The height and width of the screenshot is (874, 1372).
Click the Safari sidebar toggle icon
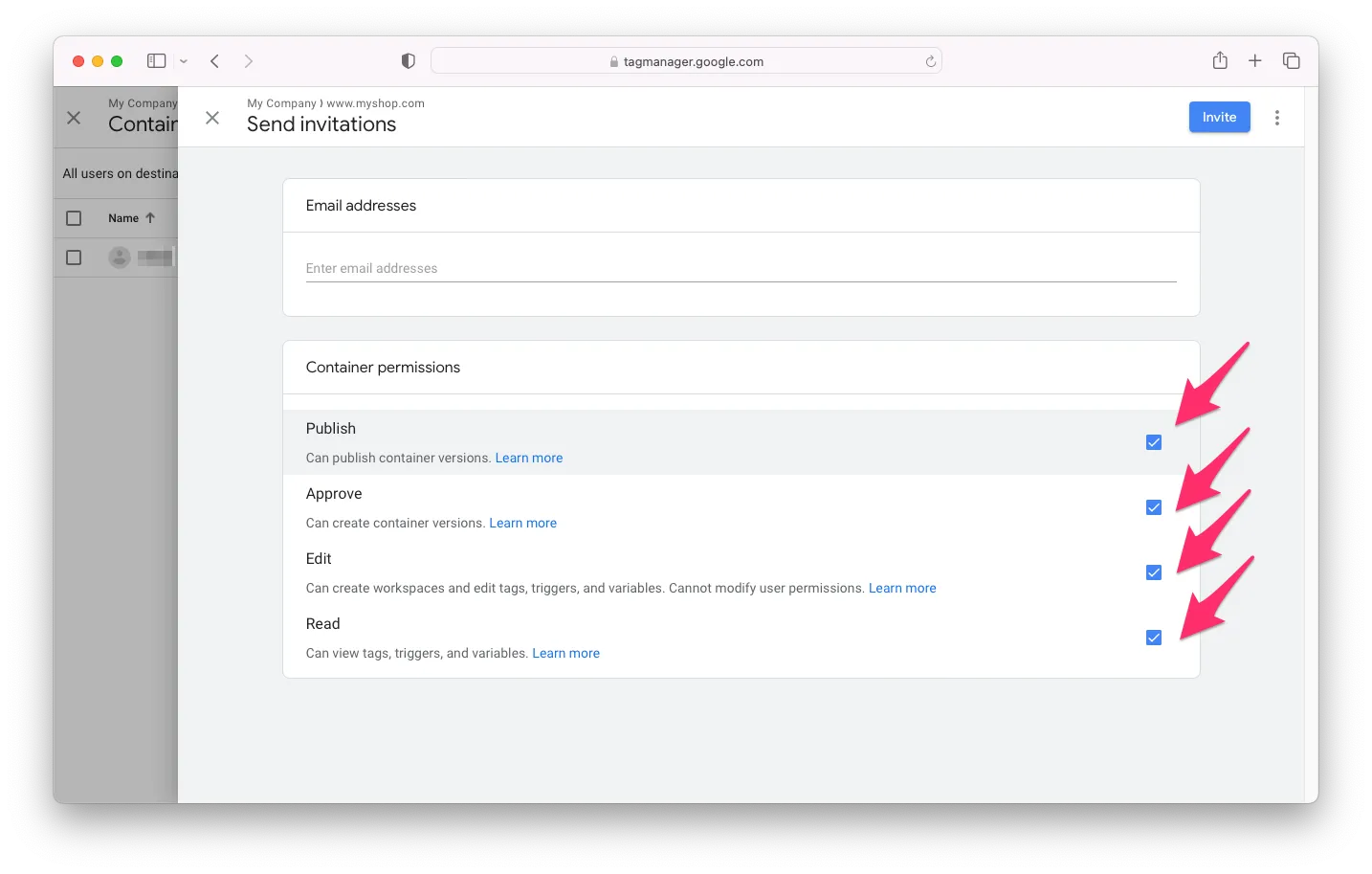tap(156, 61)
